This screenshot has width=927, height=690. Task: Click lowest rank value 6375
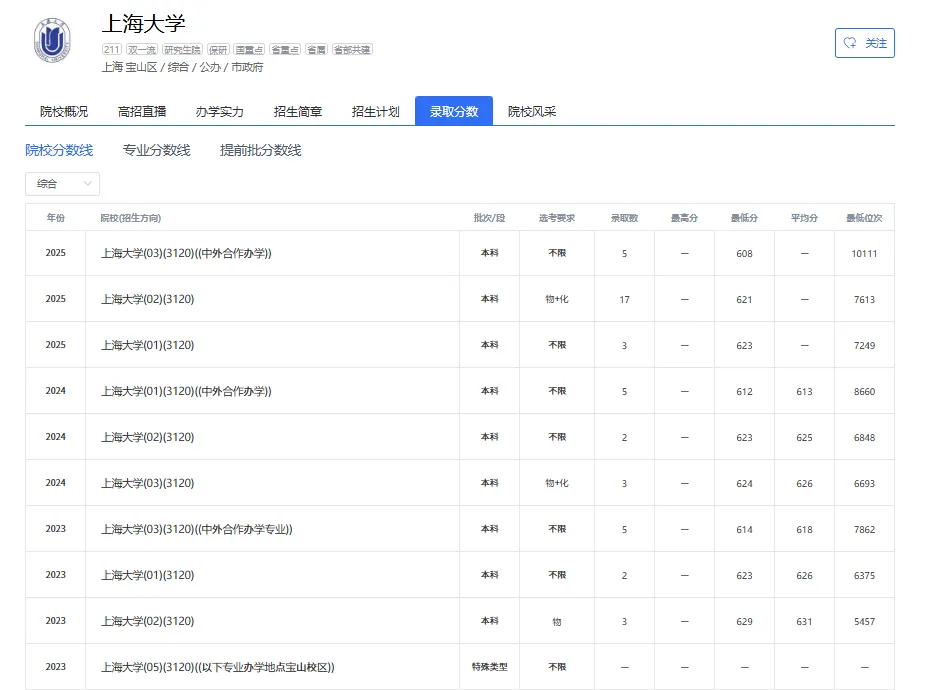click(x=864, y=575)
